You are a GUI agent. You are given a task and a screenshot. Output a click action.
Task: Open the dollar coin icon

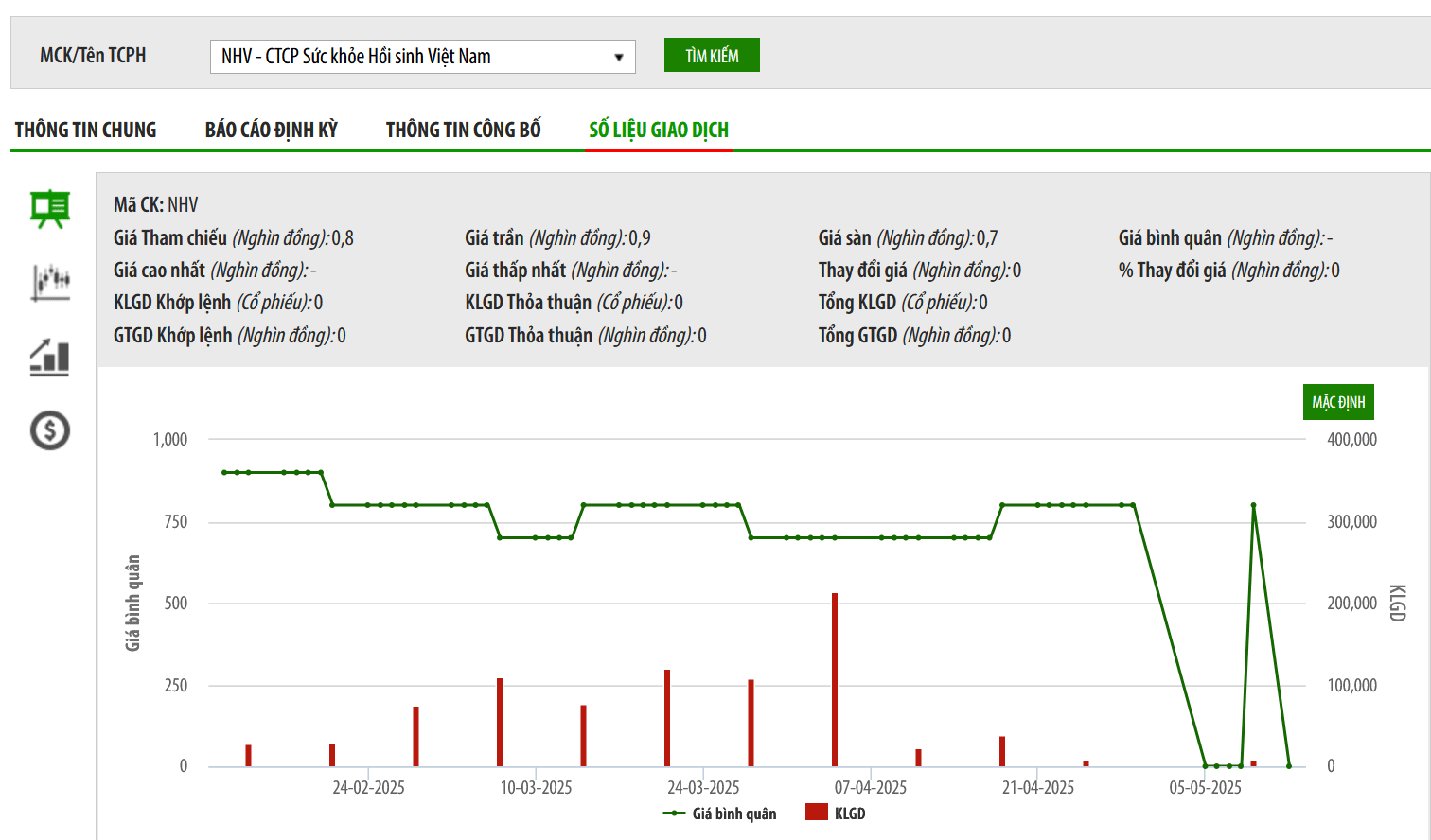[50, 430]
